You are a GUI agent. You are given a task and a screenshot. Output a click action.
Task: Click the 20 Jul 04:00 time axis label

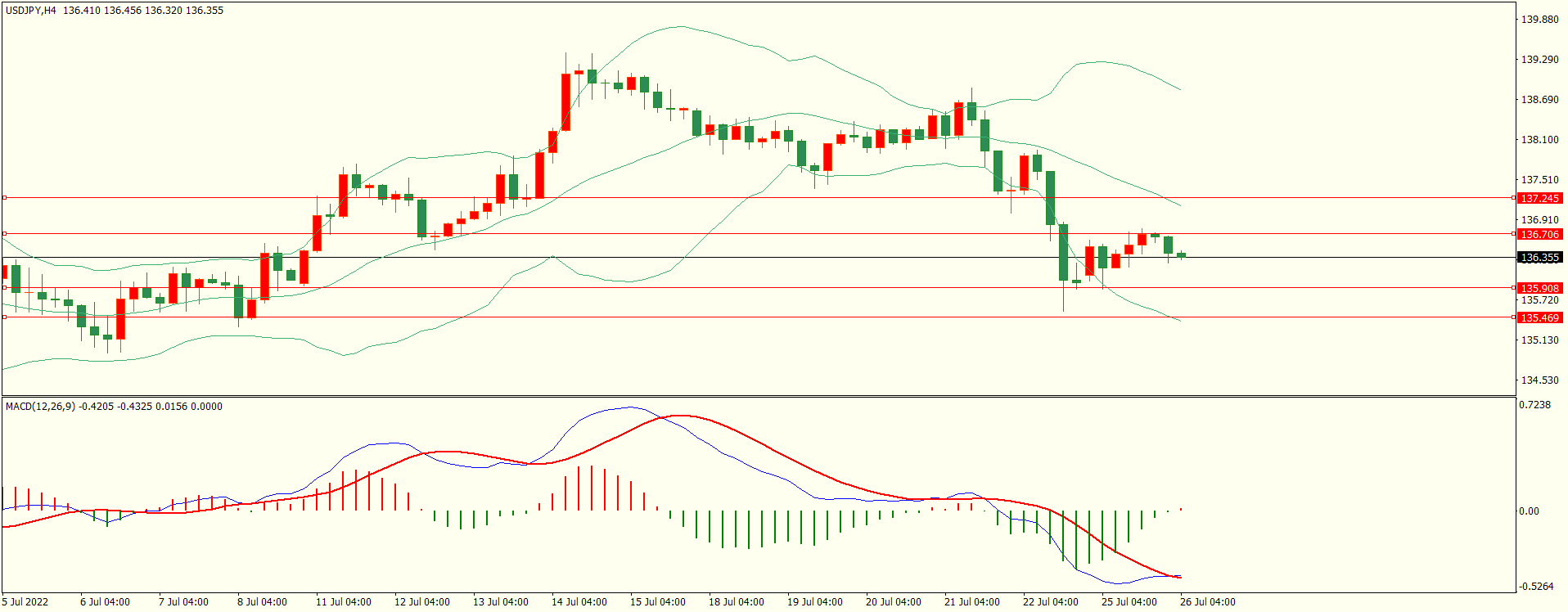pyautogui.click(x=893, y=602)
